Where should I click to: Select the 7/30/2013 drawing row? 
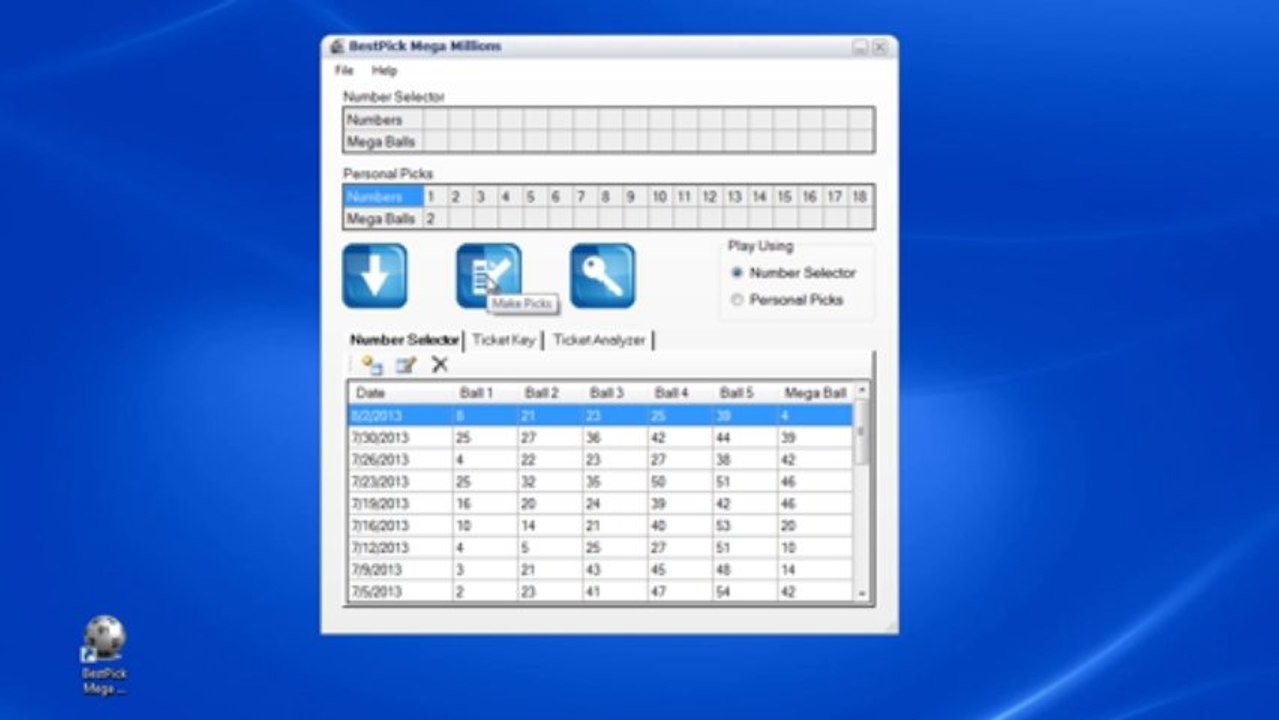(x=601, y=437)
